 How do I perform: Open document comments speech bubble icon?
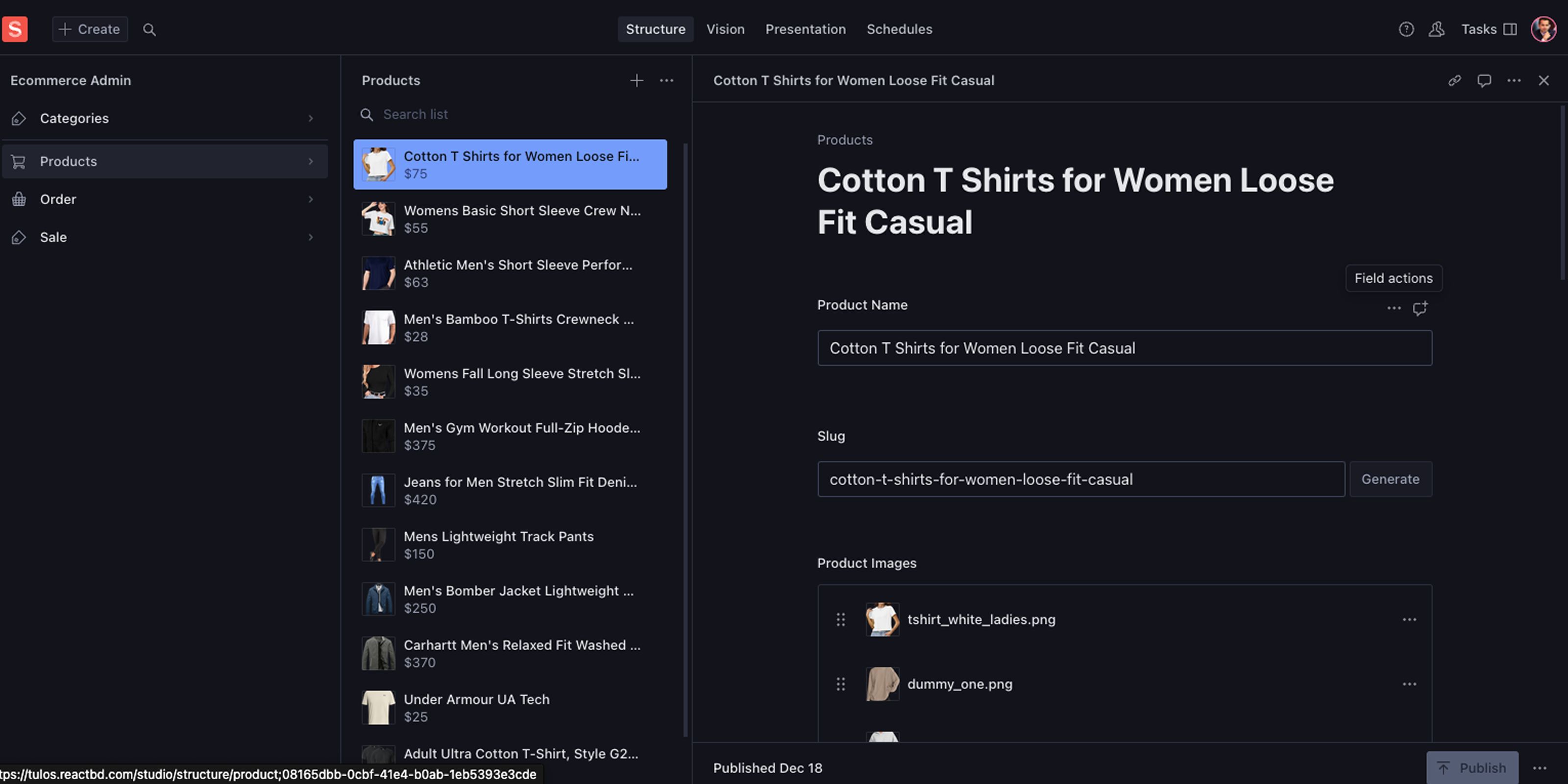tap(1484, 80)
